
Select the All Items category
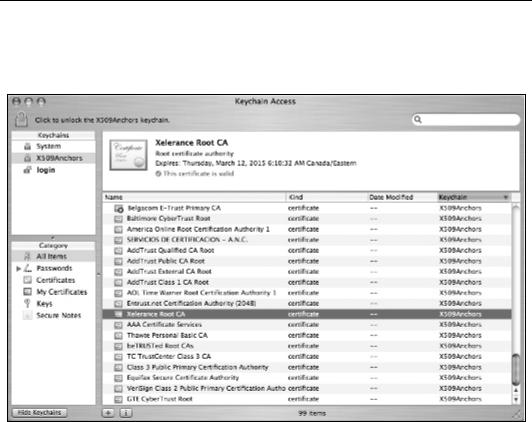click(53, 256)
